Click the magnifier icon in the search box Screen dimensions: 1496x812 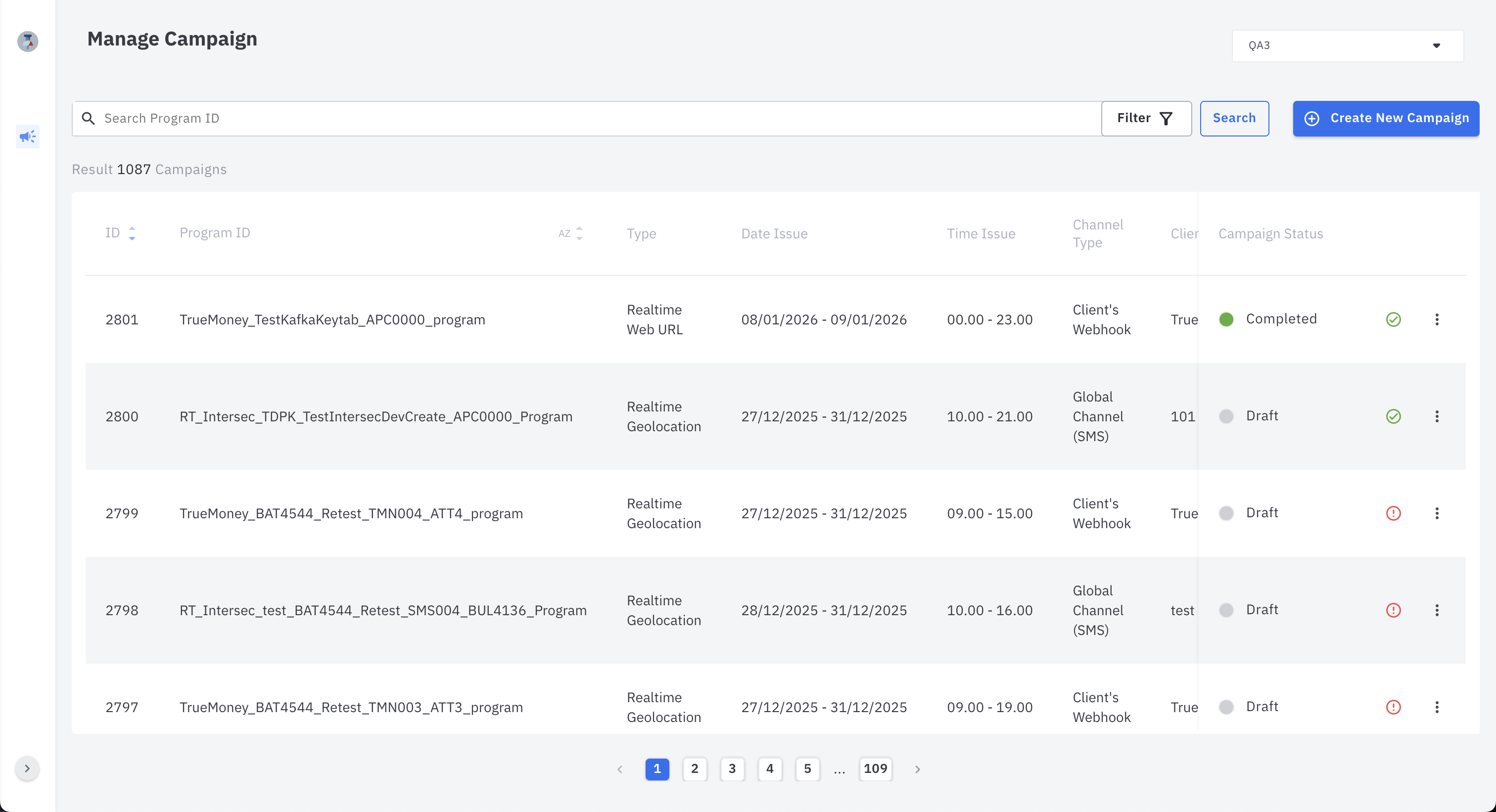[88, 118]
